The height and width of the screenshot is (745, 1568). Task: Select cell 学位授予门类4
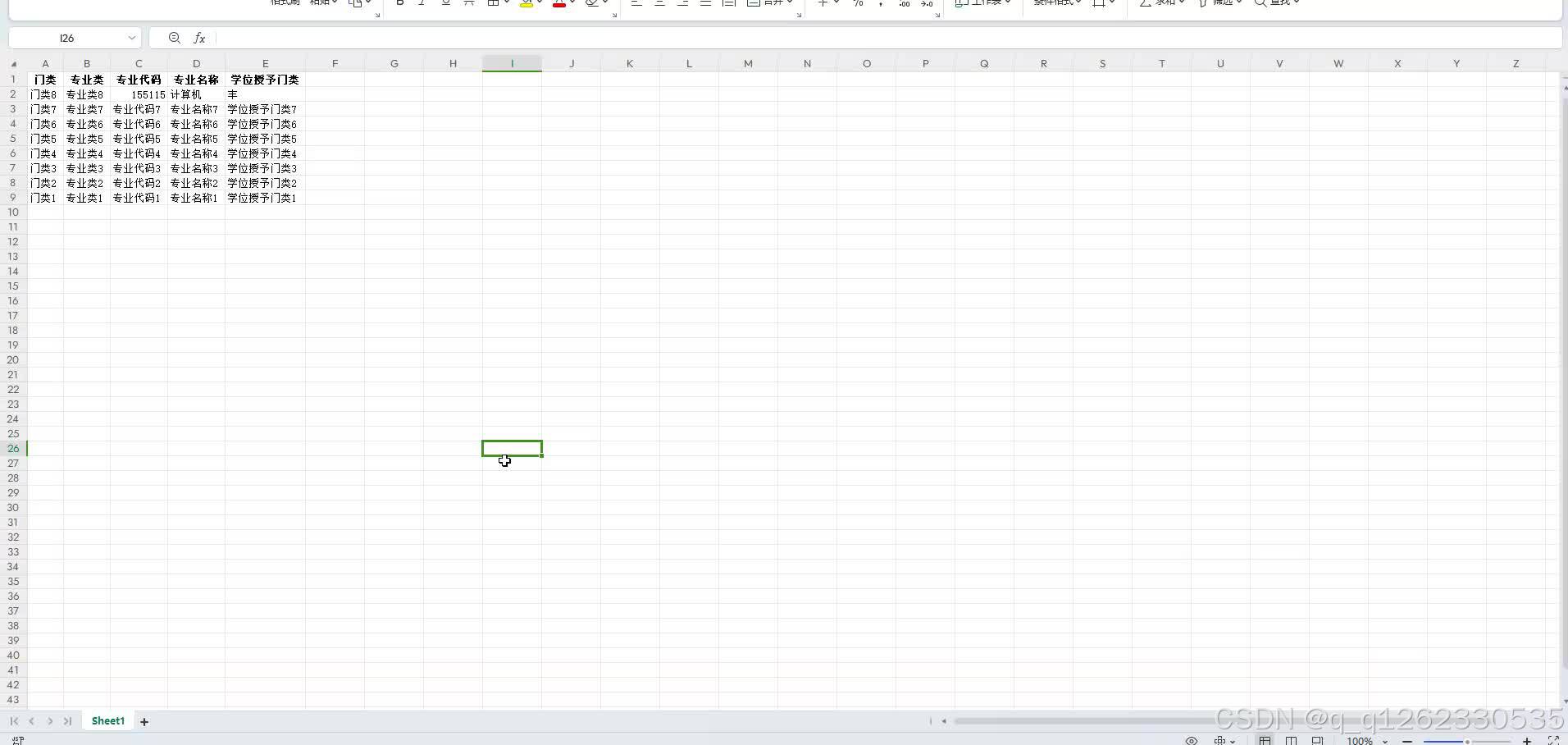tap(265, 153)
